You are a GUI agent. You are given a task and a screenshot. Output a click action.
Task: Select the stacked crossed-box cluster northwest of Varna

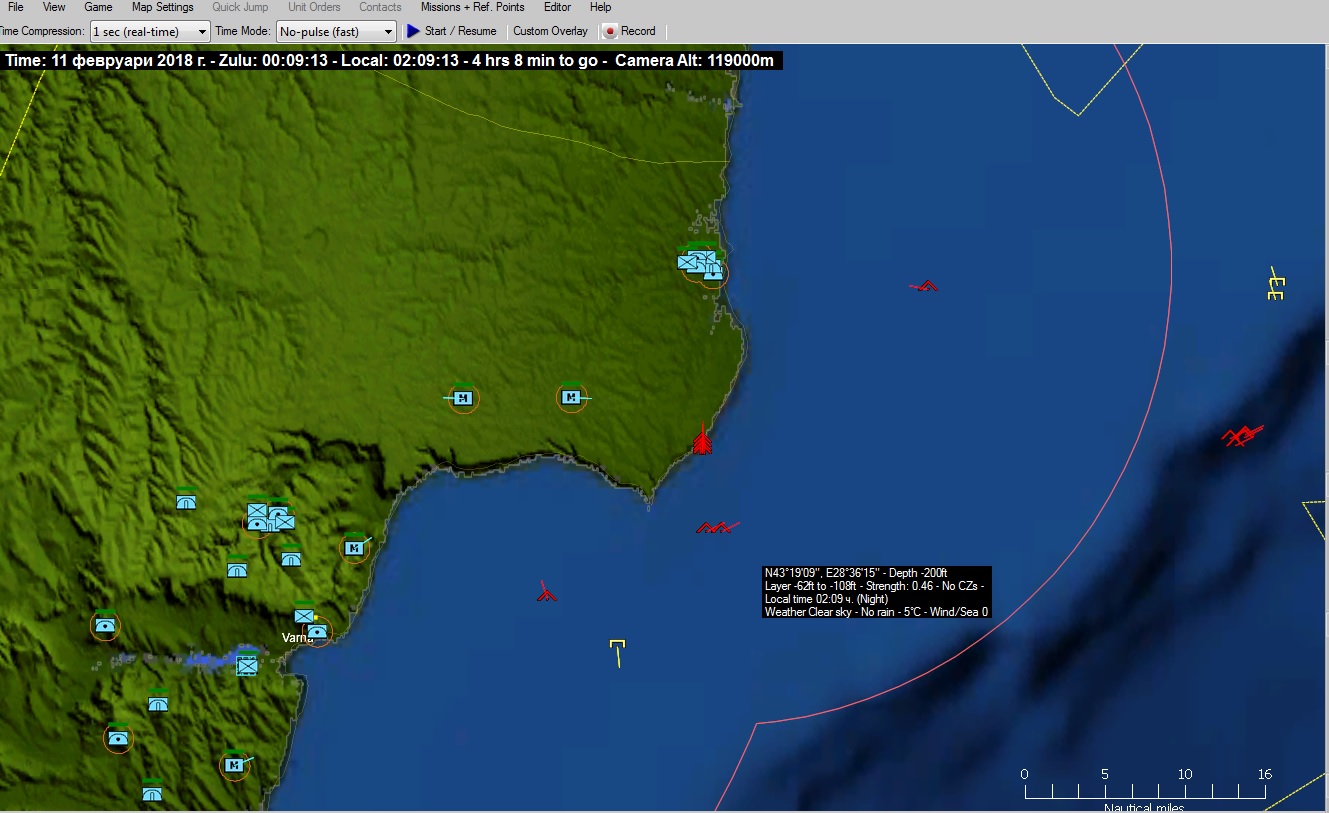click(270, 517)
